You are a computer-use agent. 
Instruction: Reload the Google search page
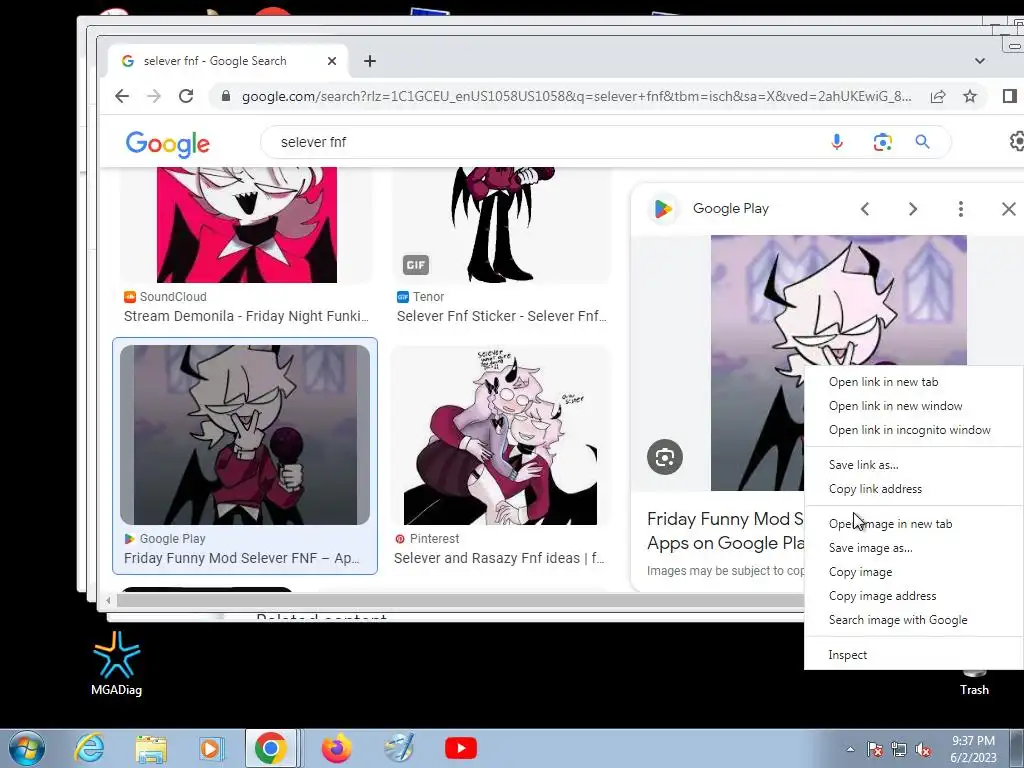pyautogui.click(x=186, y=97)
